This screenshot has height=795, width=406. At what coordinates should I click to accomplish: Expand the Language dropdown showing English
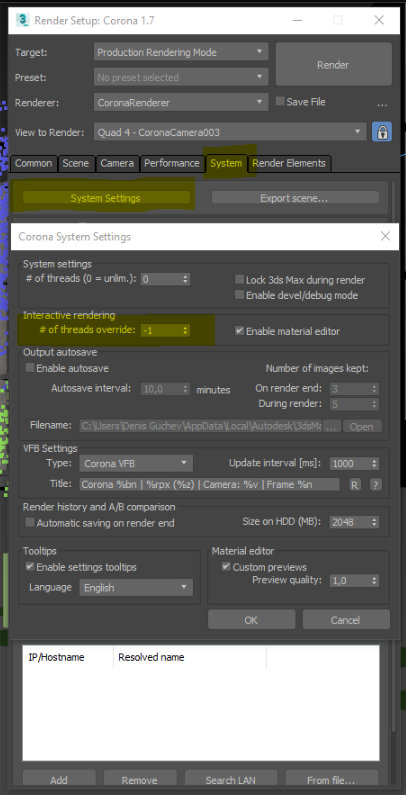(x=136, y=588)
